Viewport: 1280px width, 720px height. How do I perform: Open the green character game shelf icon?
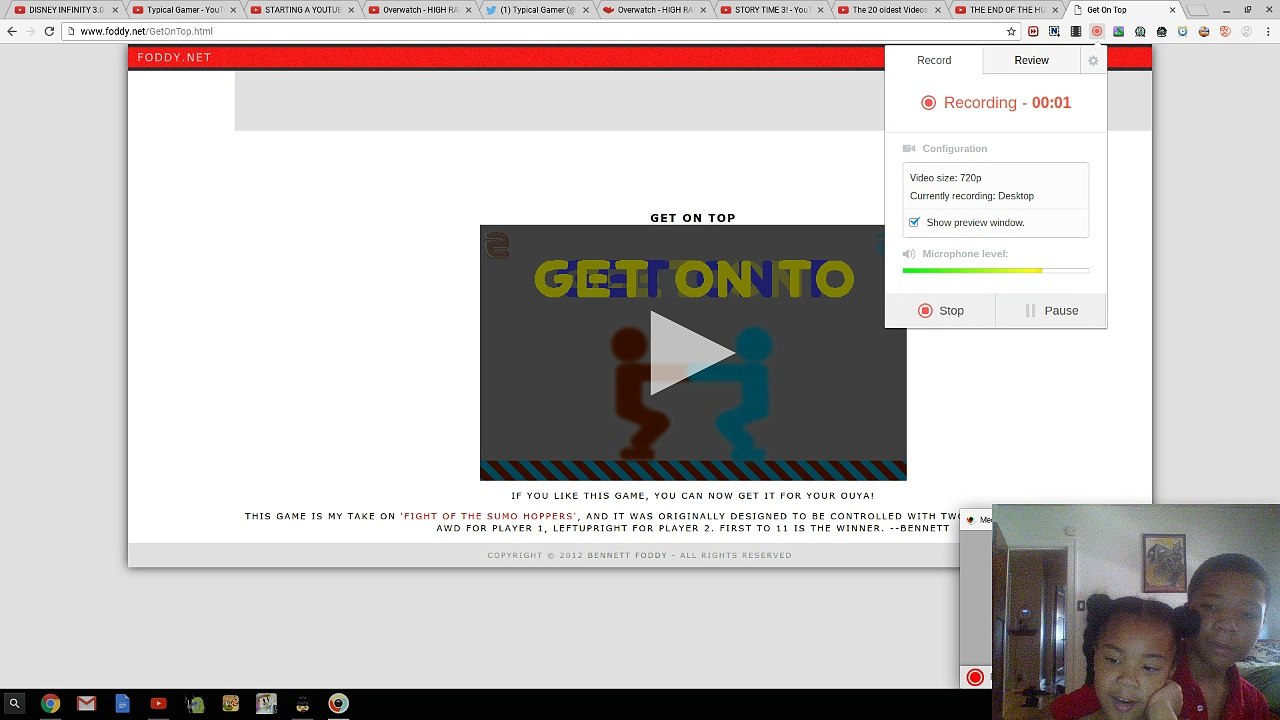[194, 704]
